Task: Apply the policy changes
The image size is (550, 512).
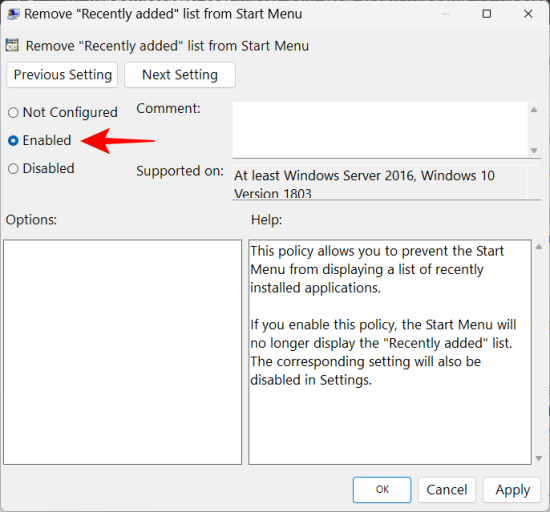Action: point(512,490)
